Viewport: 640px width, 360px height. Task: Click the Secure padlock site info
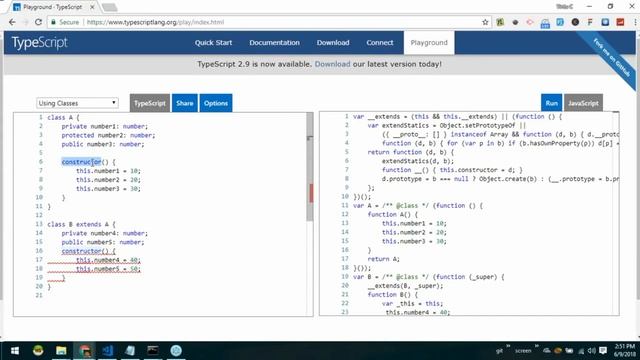click(64, 22)
